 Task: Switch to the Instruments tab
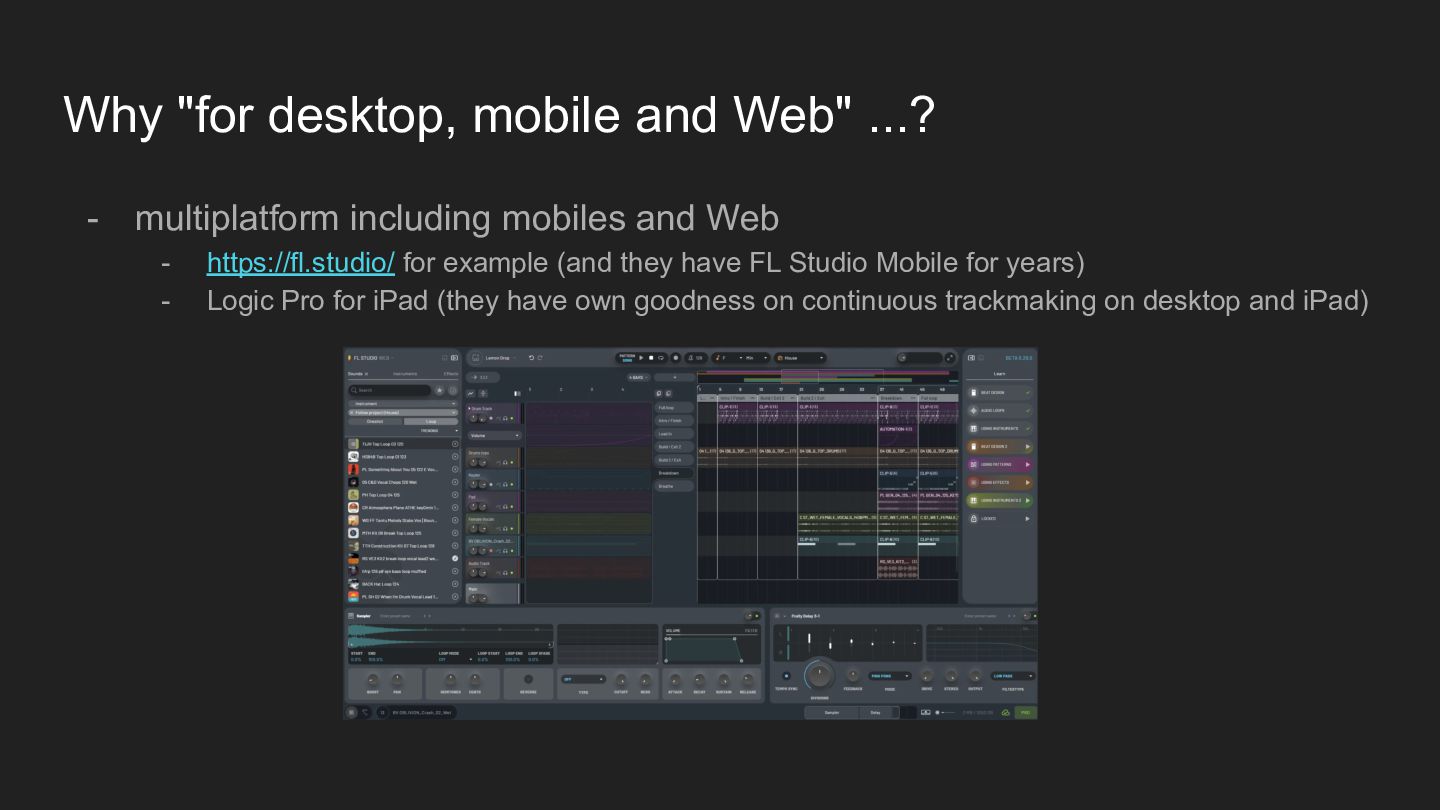click(x=405, y=374)
